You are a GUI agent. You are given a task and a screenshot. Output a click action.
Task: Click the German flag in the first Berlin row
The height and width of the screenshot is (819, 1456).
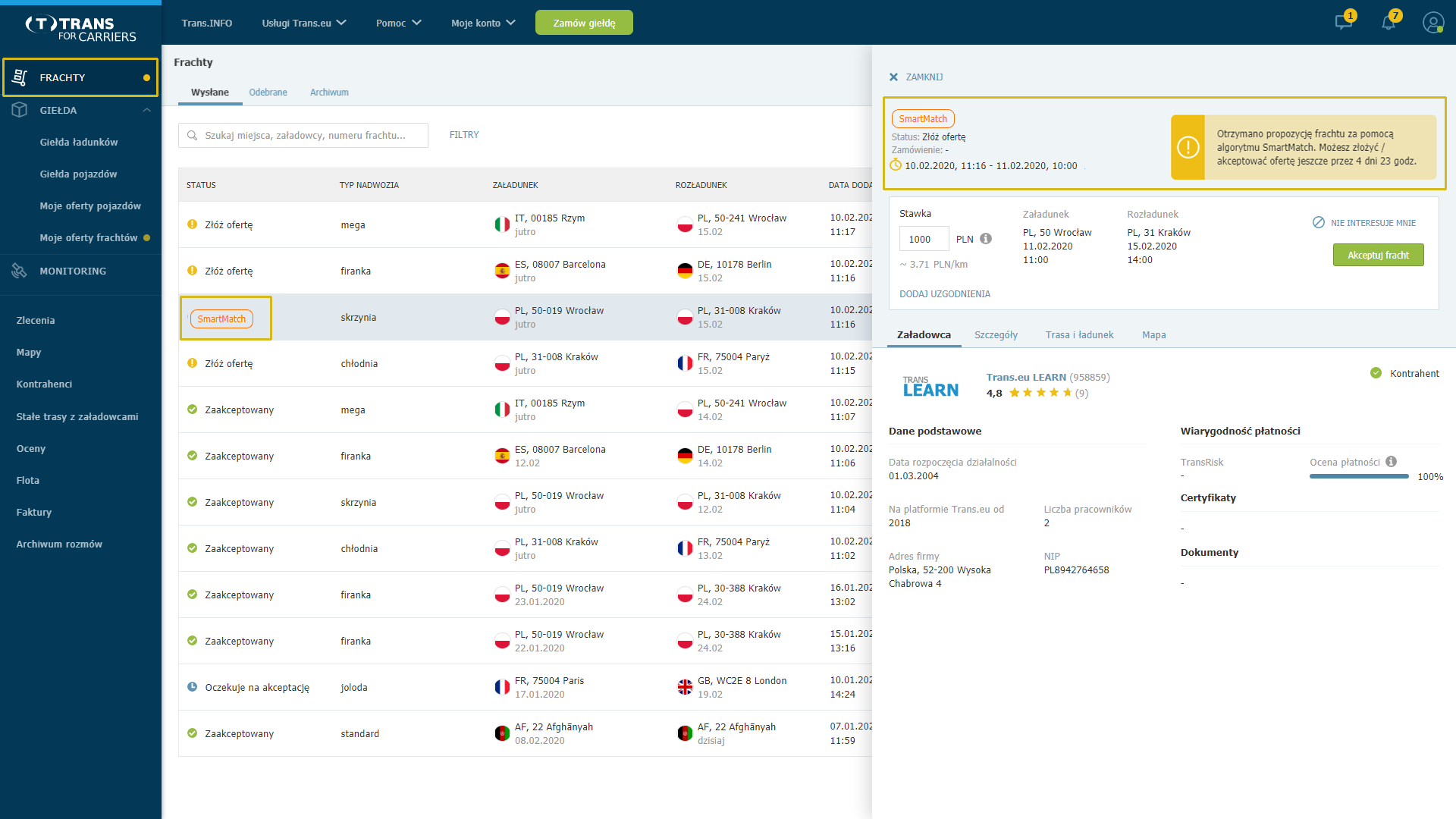685,271
